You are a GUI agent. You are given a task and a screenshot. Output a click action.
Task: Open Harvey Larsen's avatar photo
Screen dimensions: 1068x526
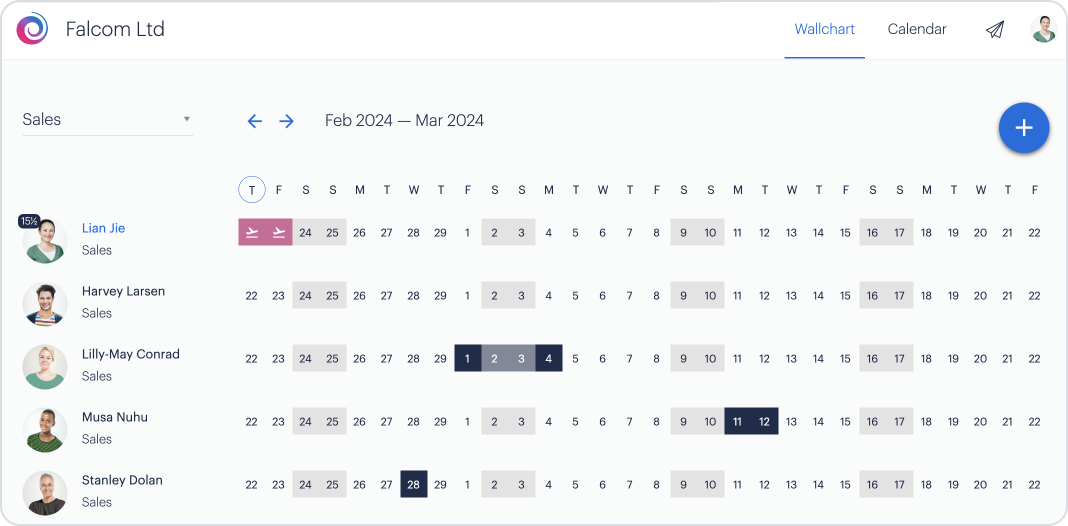[x=45, y=303]
